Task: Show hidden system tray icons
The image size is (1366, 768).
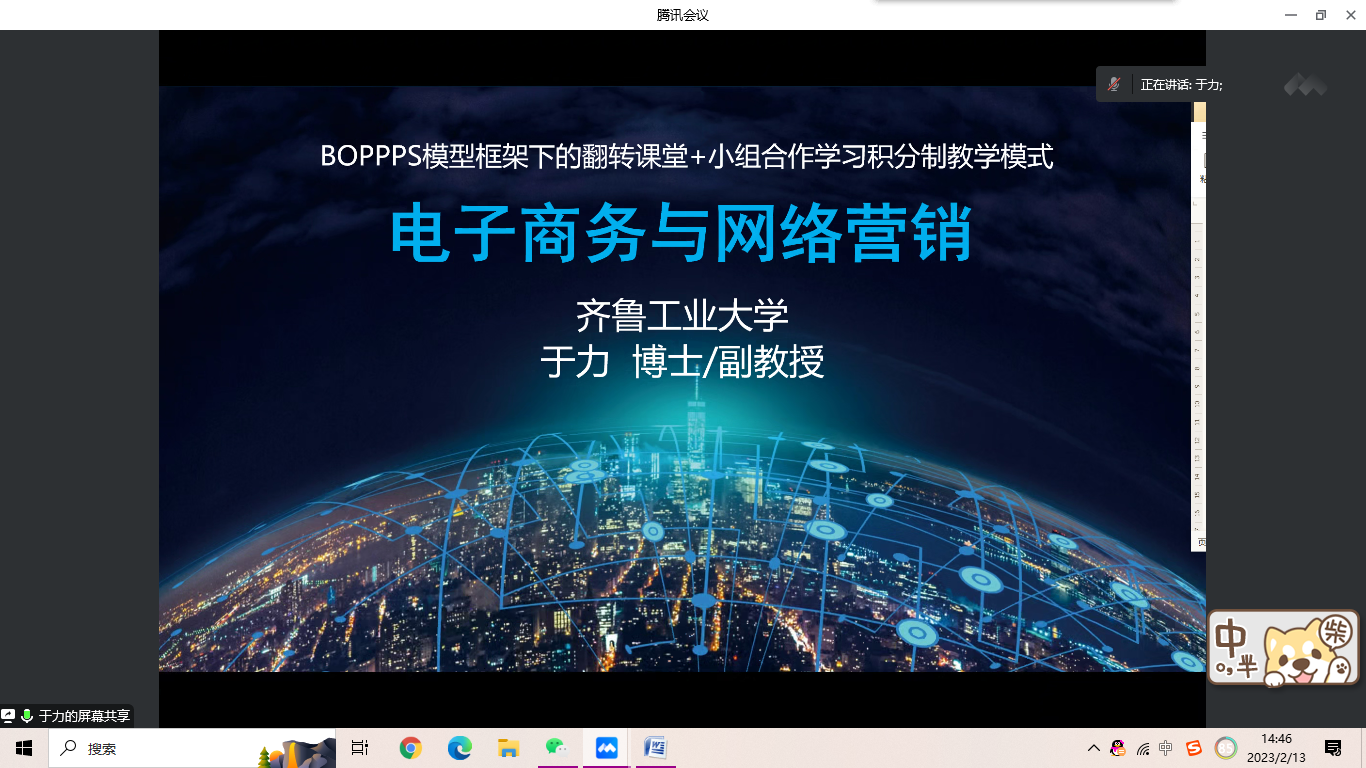Action: coord(1094,748)
